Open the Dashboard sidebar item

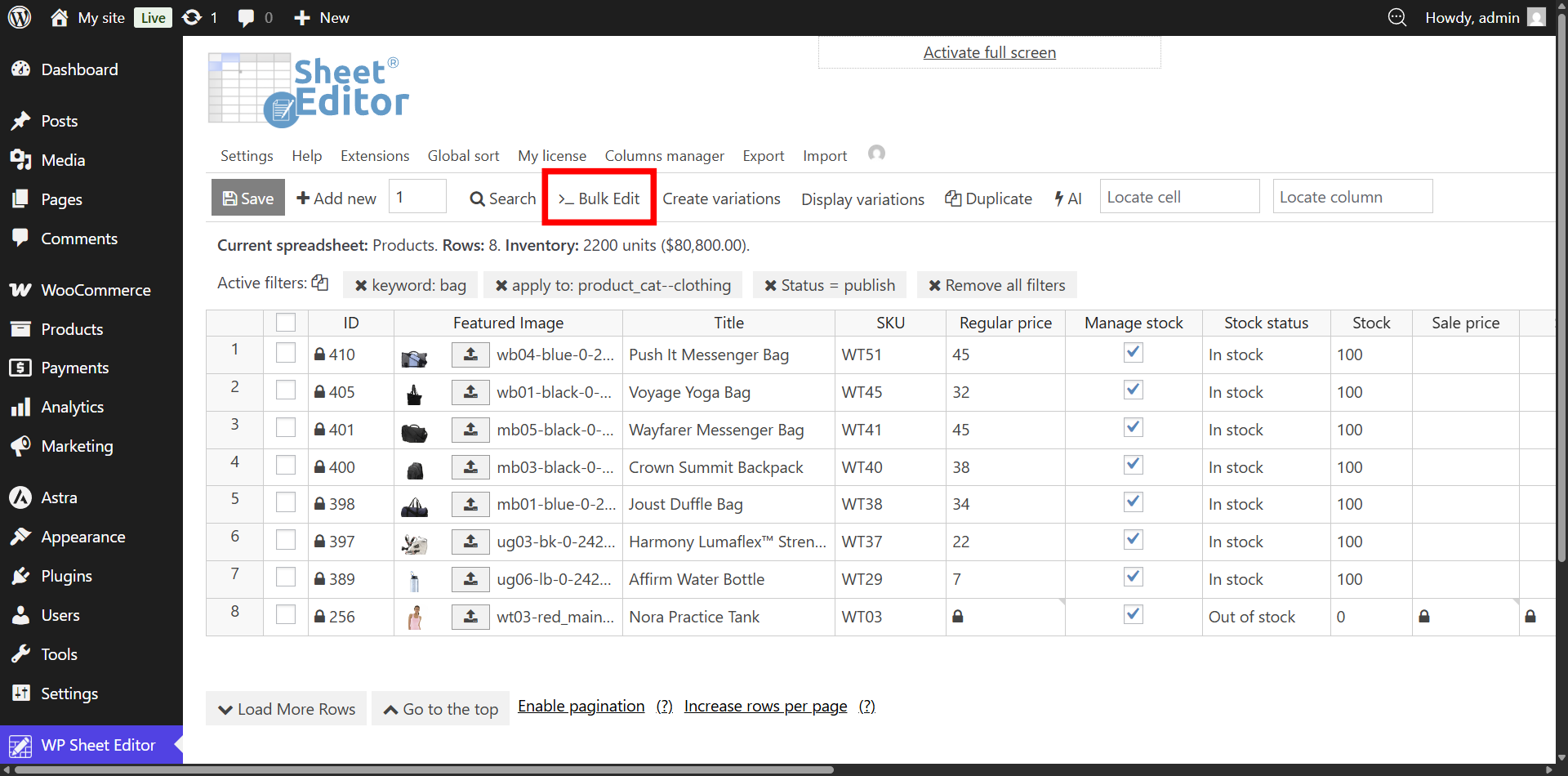pyautogui.click(x=79, y=69)
